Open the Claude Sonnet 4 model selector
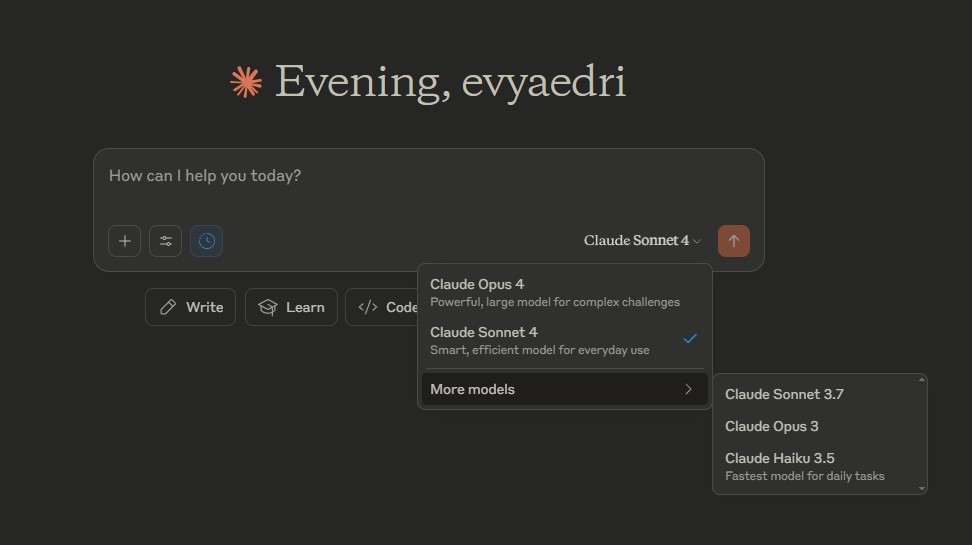 click(x=642, y=241)
